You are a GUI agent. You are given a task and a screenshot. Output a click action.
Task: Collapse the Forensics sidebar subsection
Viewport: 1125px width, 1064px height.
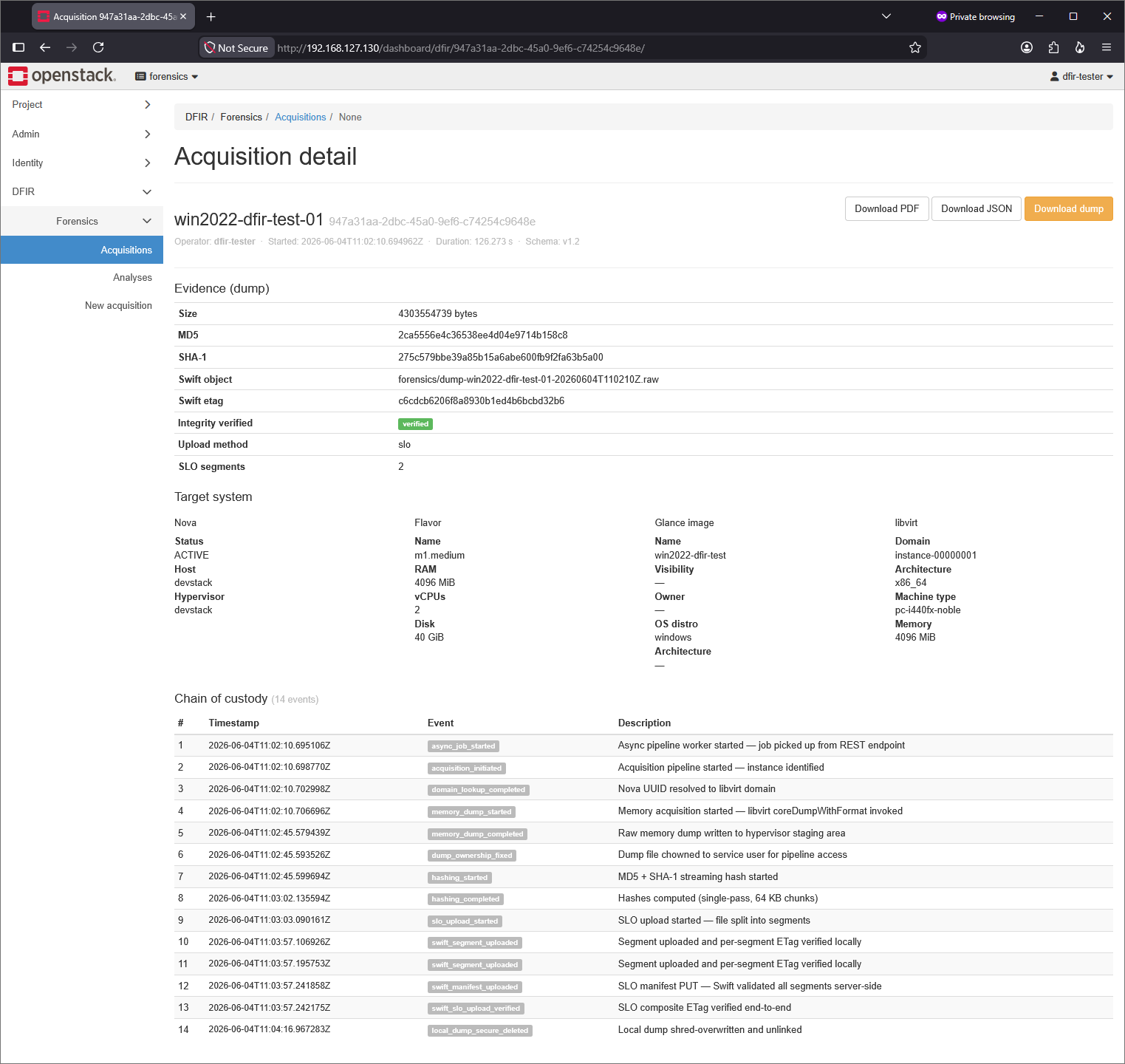(81, 221)
